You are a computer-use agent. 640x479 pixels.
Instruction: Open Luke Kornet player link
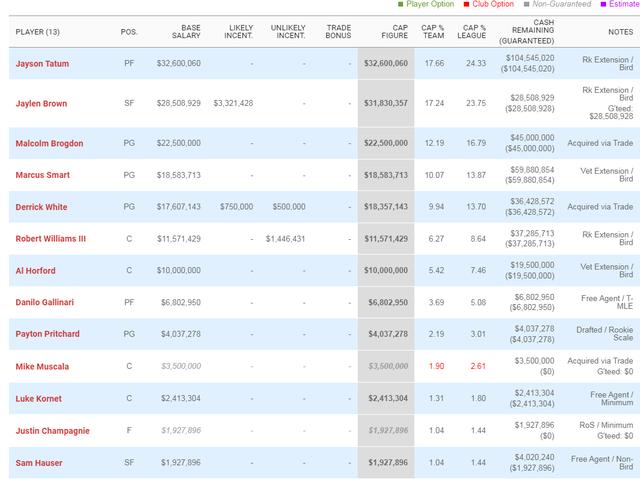(x=38, y=399)
